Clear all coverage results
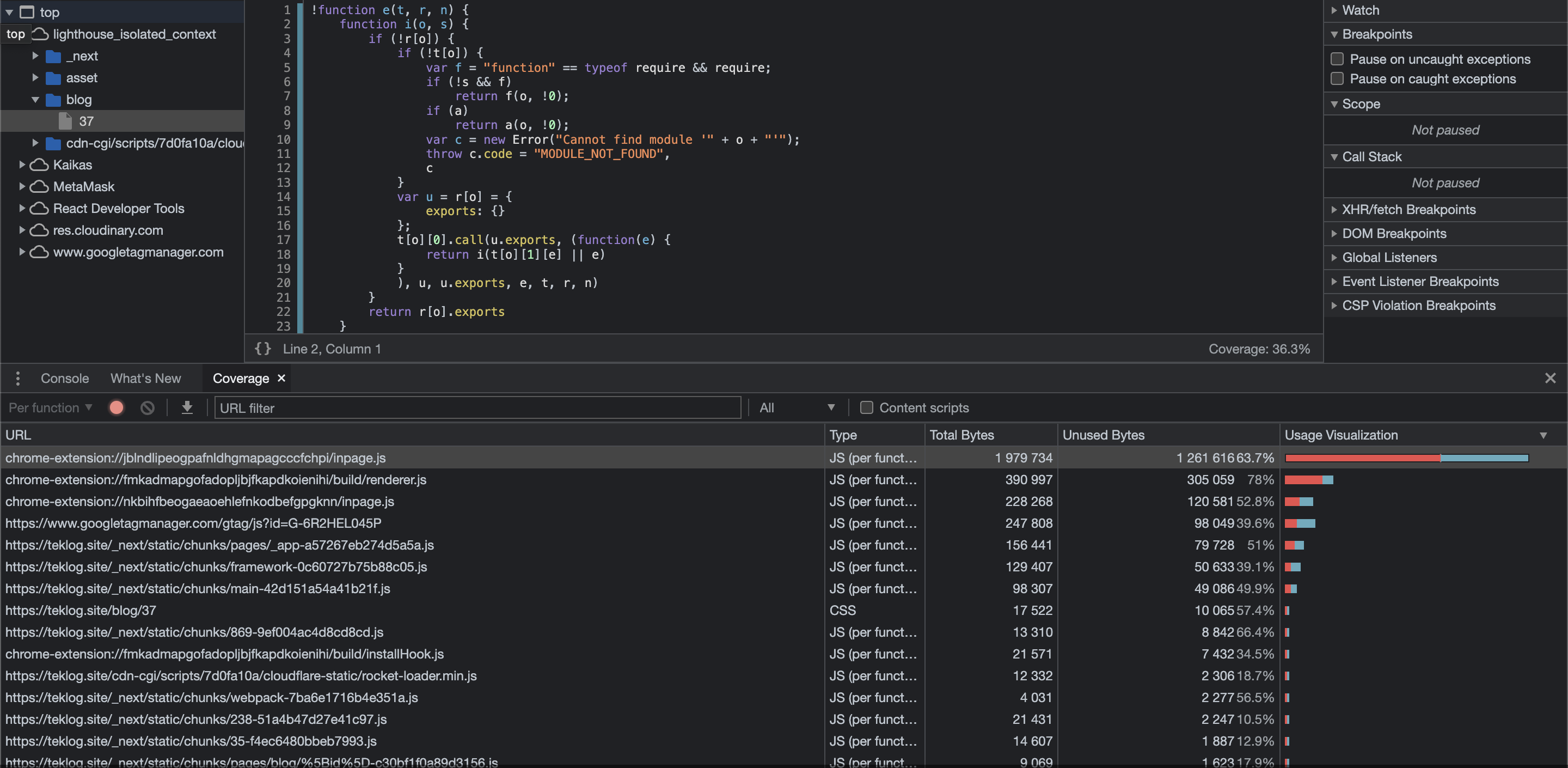Image resolution: width=1568 pixels, height=768 pixels. tap(148, 407)
